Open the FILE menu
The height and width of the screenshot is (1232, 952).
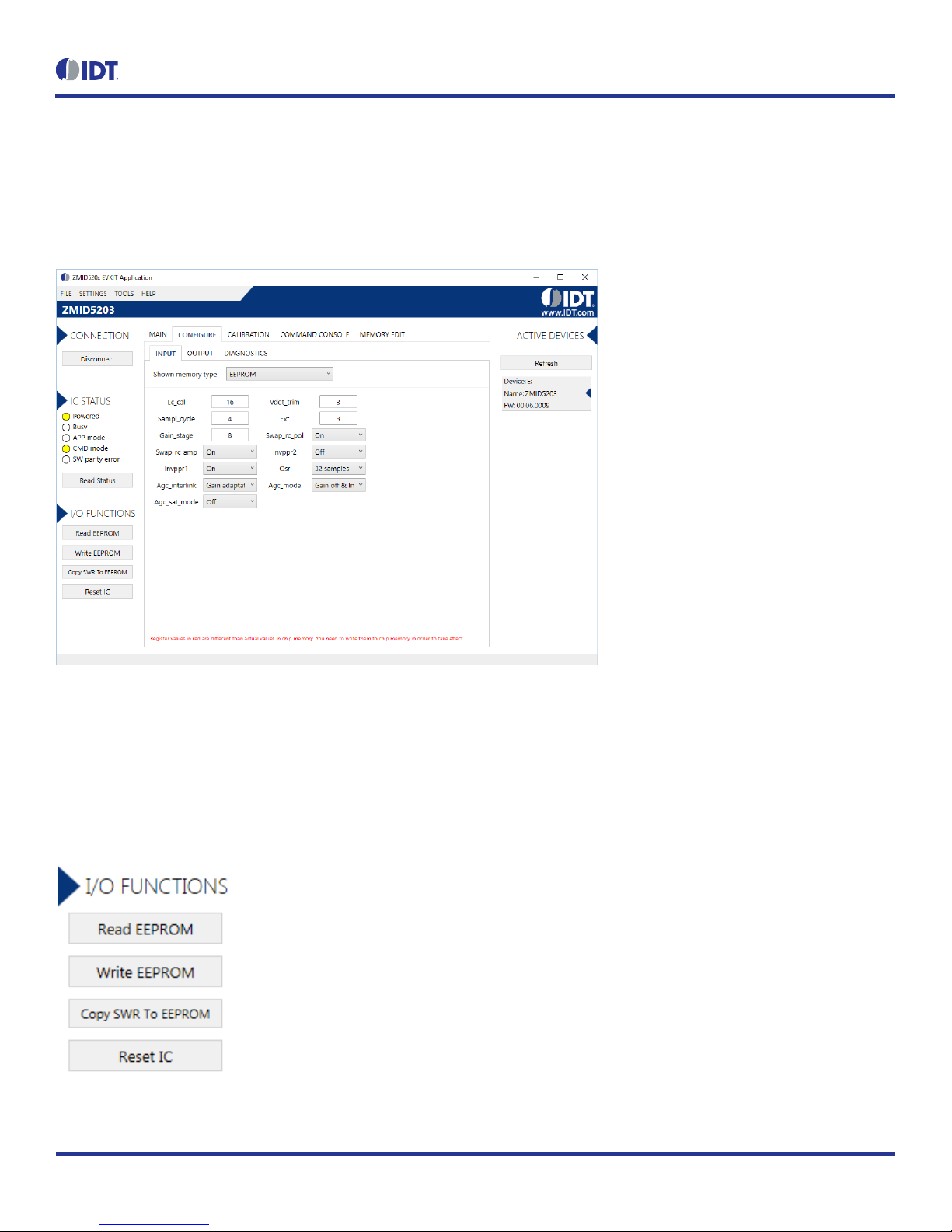tap(66, 294)
